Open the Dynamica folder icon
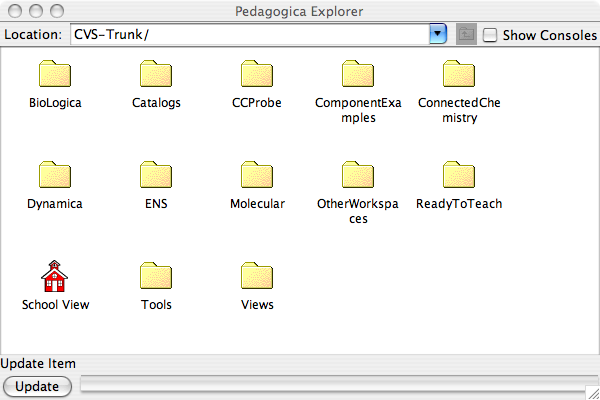Viewport: 600px width, 400px height. [x=55, y=175]
